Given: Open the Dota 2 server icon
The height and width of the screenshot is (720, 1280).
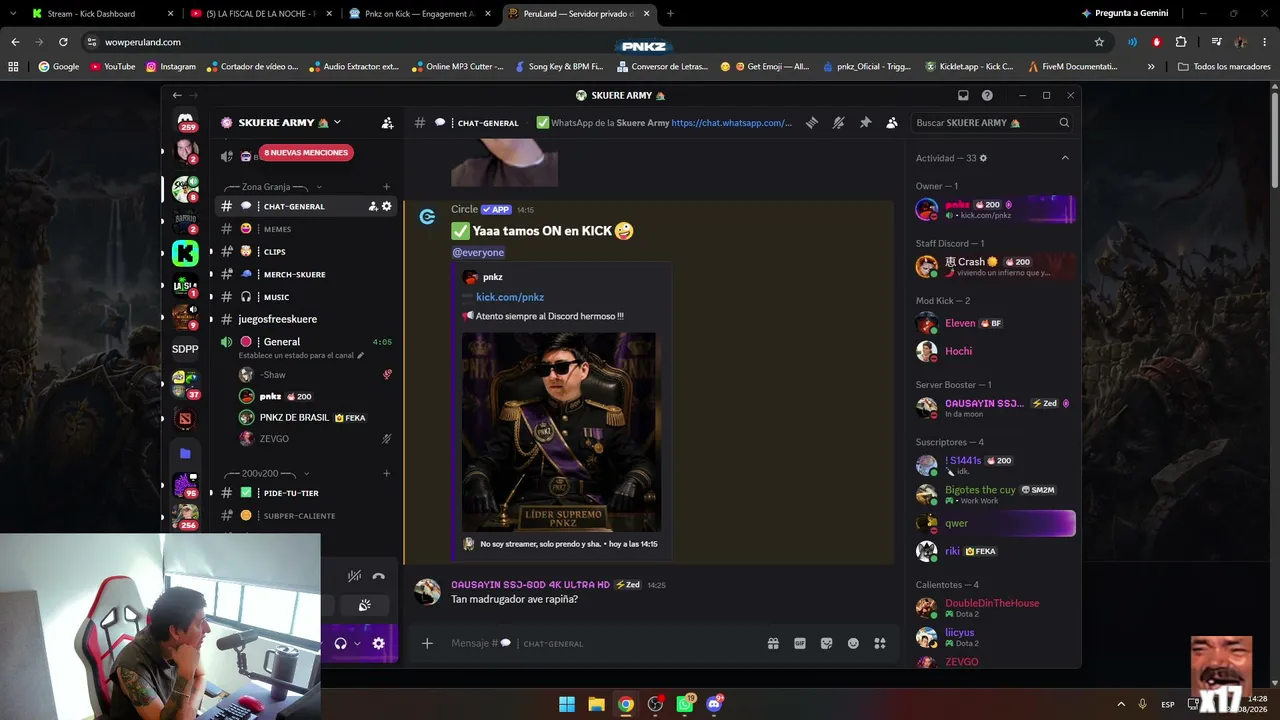Looking at the screenshot, I should 185,418.
